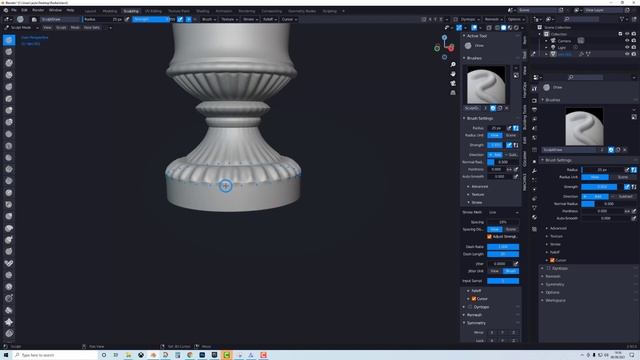
Task: Open the header Stroke dropdown
Action: tap(250, 19)
